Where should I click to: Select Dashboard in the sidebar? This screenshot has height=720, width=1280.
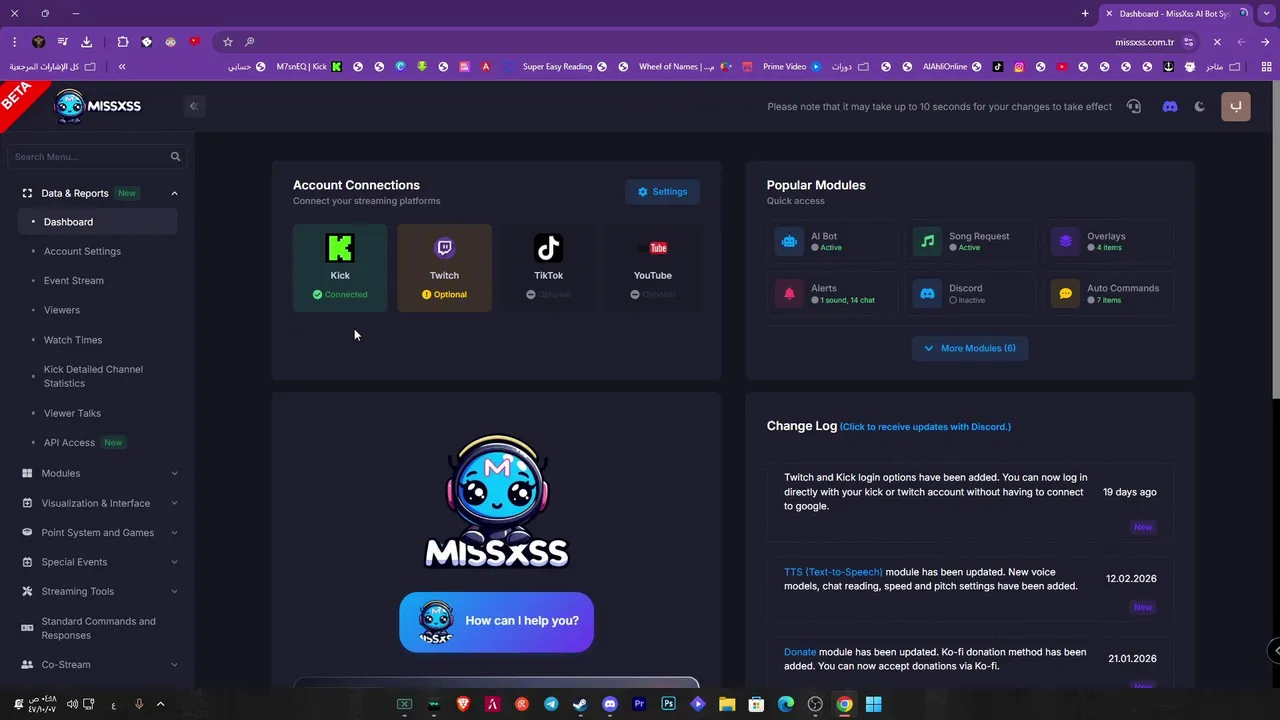pos(98,222)
